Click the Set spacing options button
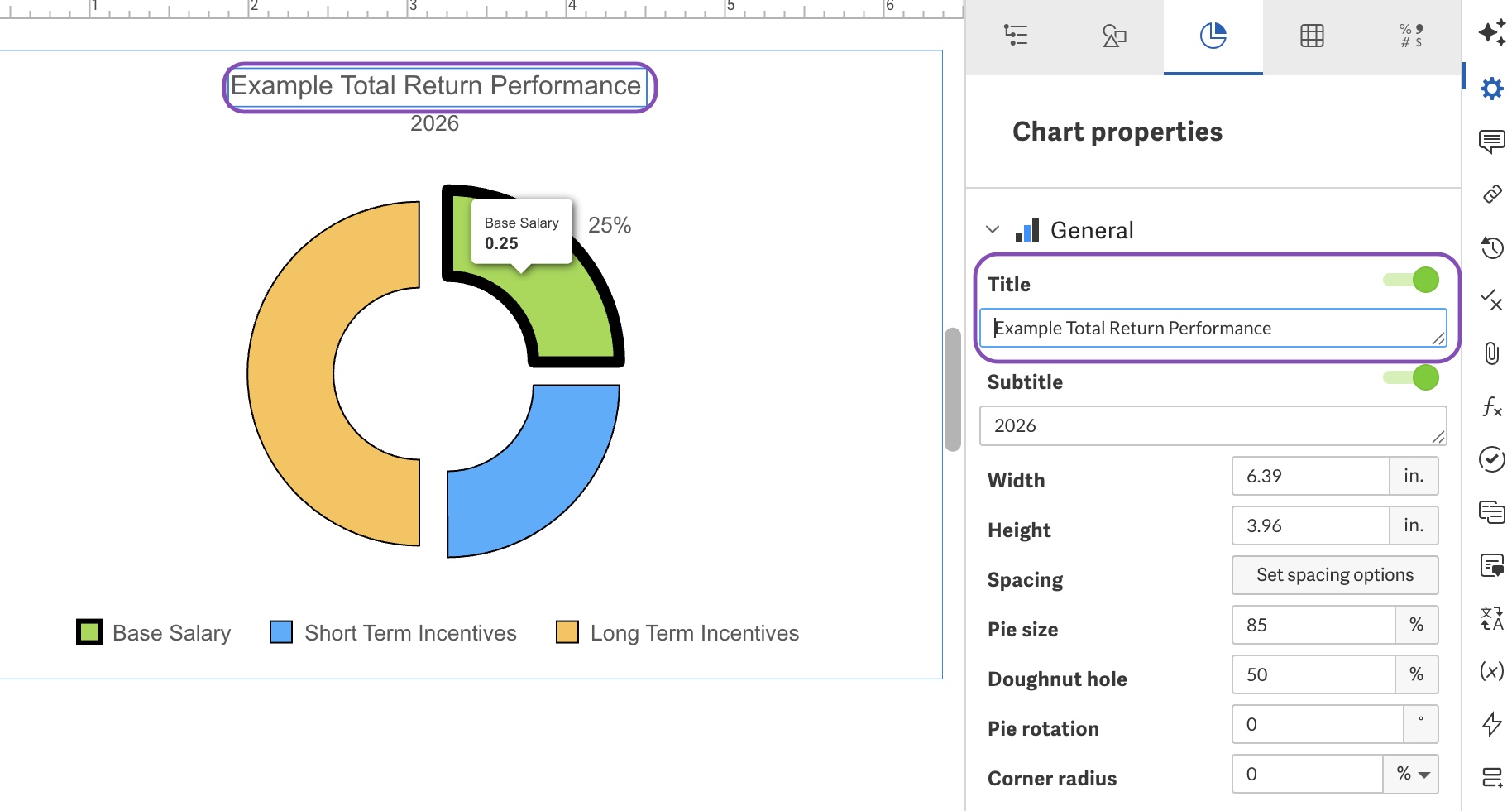1512x811 pixels. click(1335, 575)
